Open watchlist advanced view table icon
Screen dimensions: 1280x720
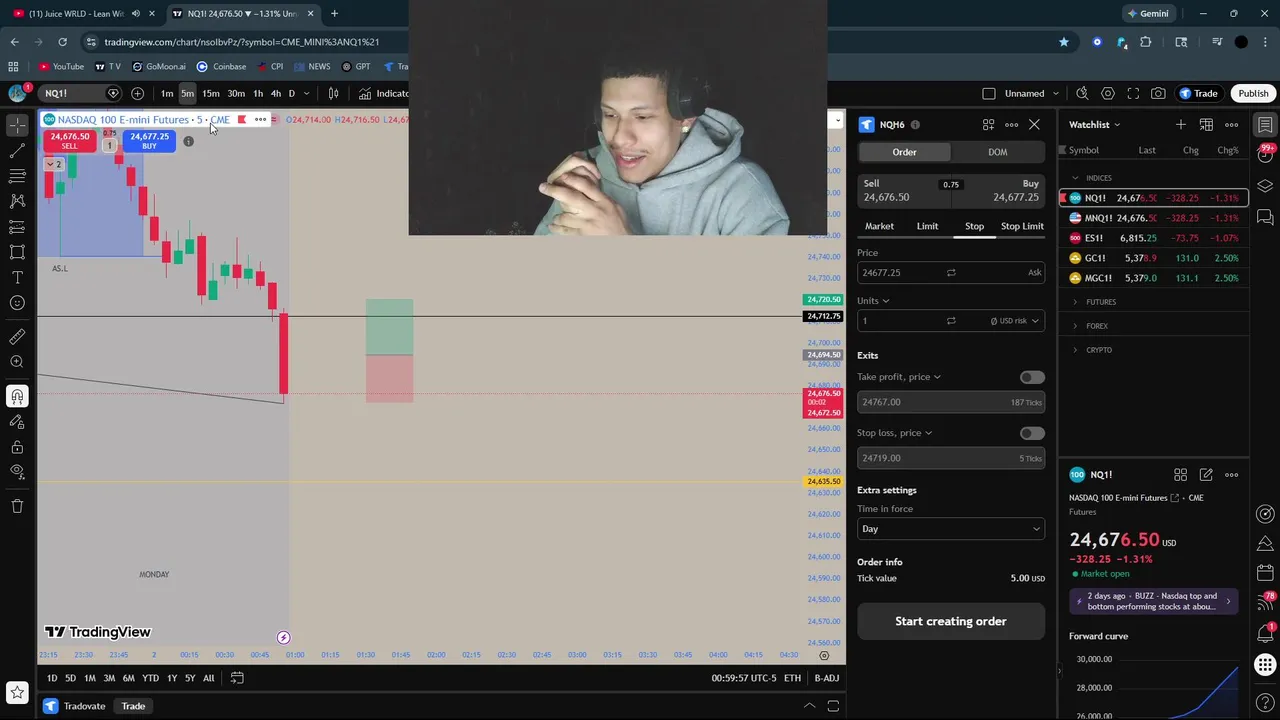(x=1206, y=124)
